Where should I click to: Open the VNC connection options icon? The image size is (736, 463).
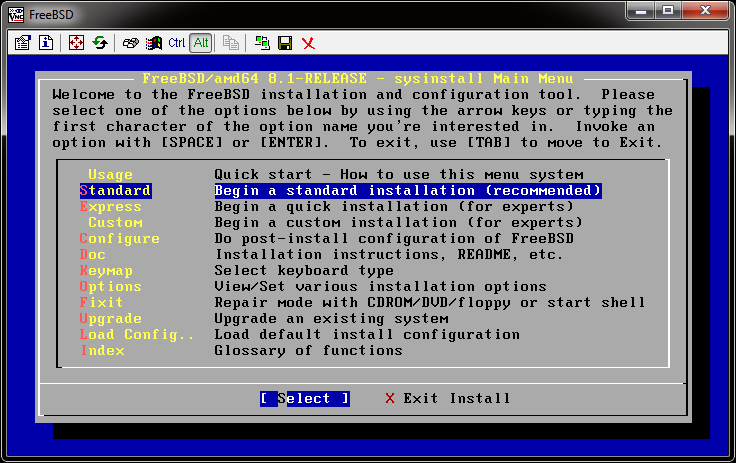[22, 43]
